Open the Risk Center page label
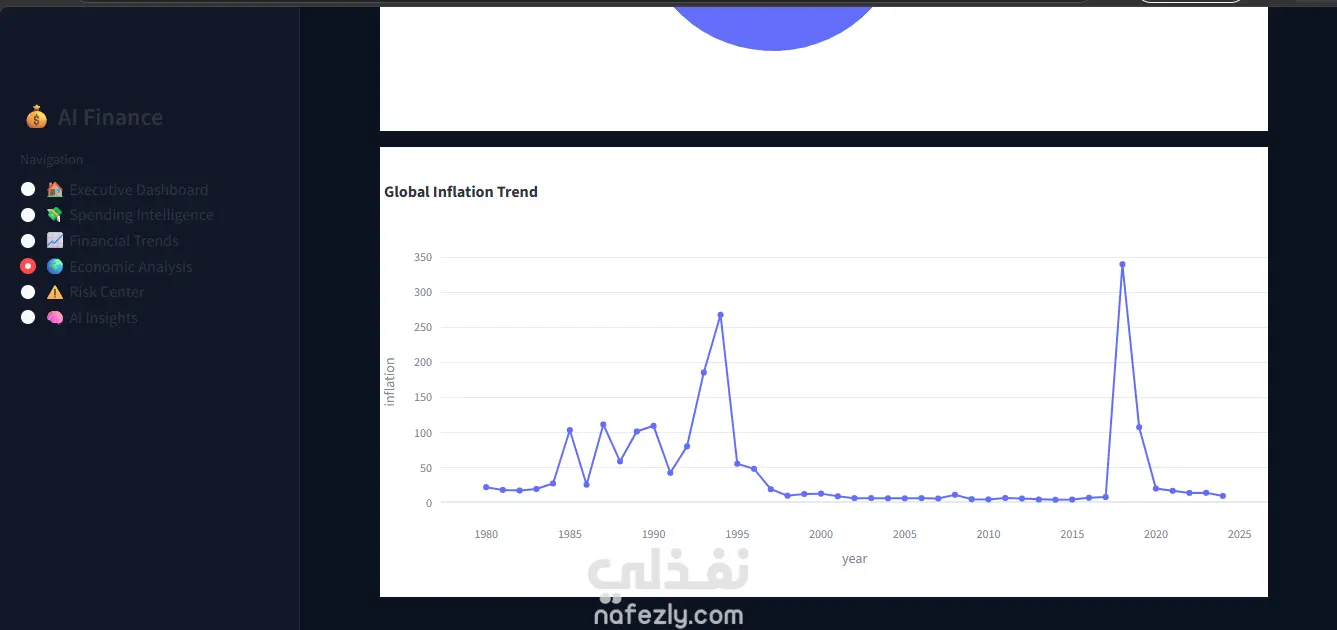Screen dimensions: 1337x630 pos(107,292)
